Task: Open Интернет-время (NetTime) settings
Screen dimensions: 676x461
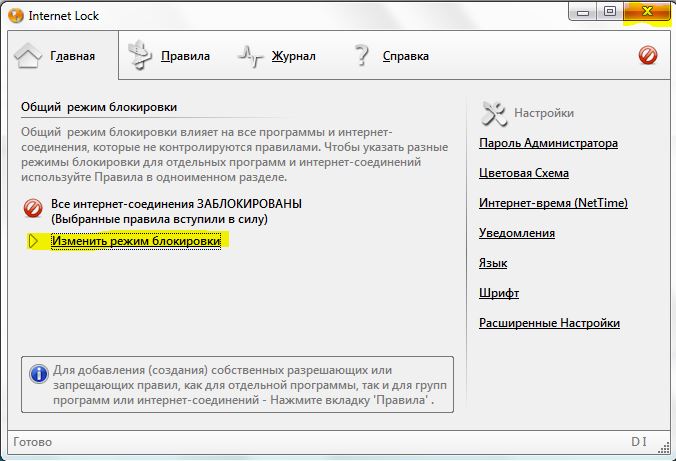Action: pos(553,203)
